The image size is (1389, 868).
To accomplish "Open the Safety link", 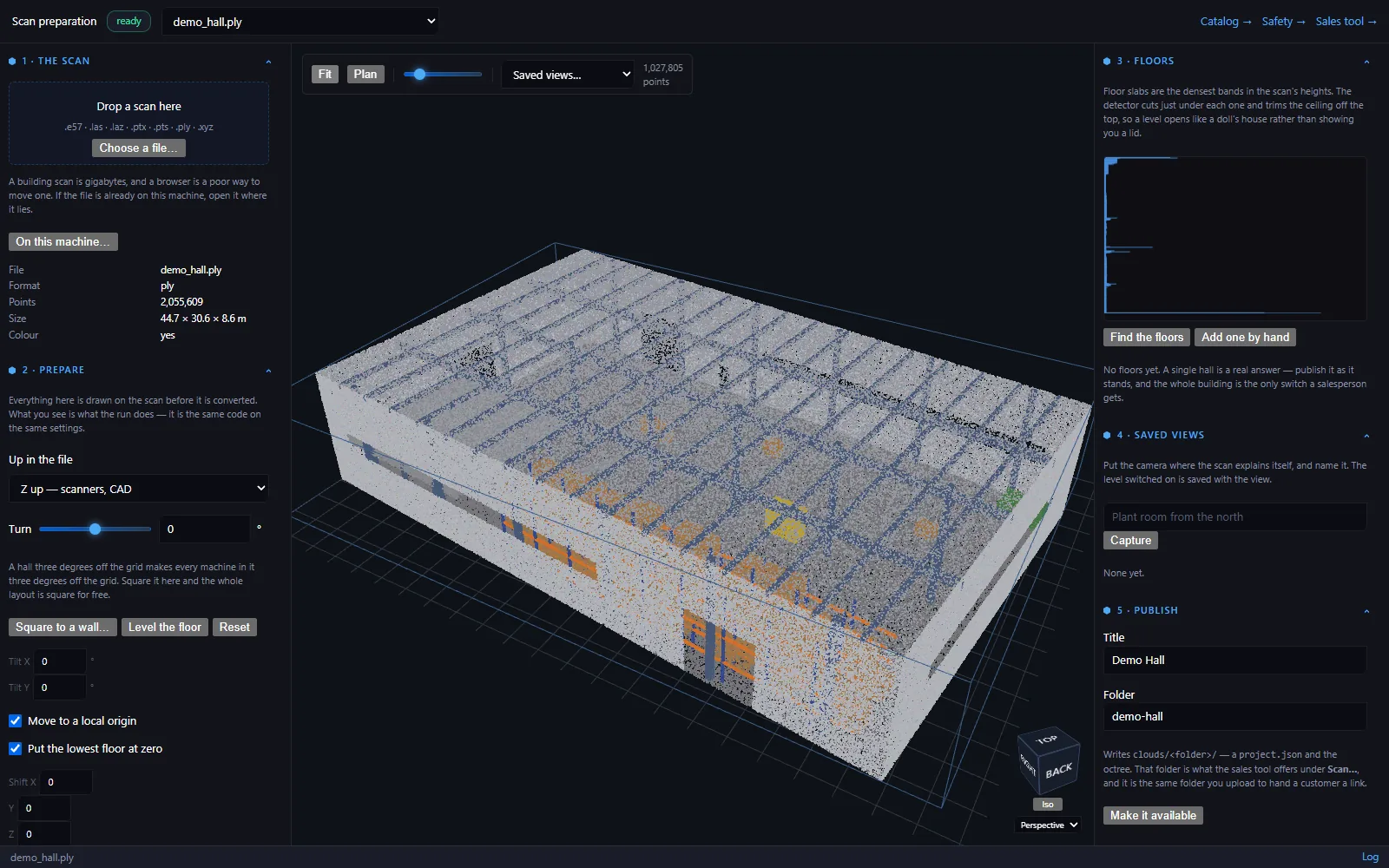I will click(x=1283, y=22).
